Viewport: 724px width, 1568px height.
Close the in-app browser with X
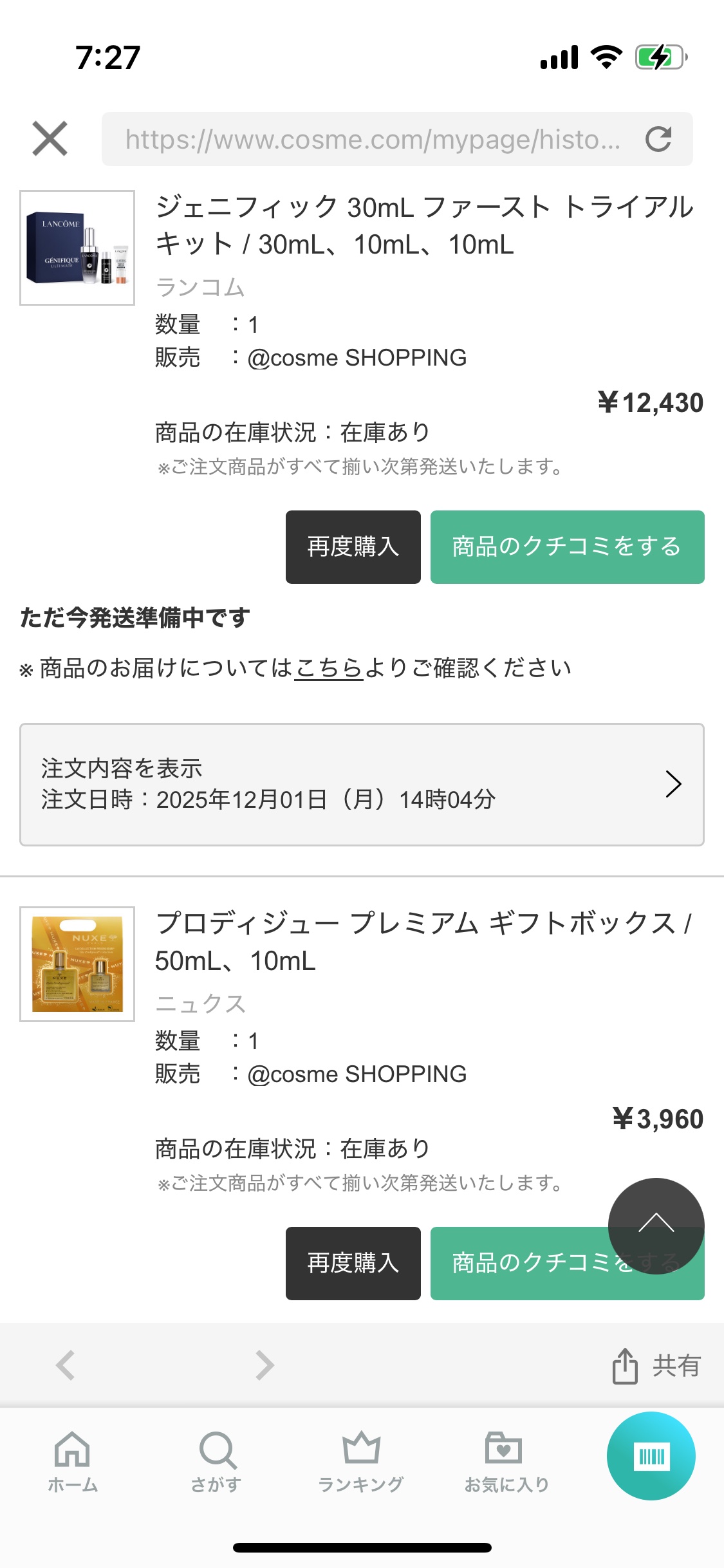pos(50,138)
